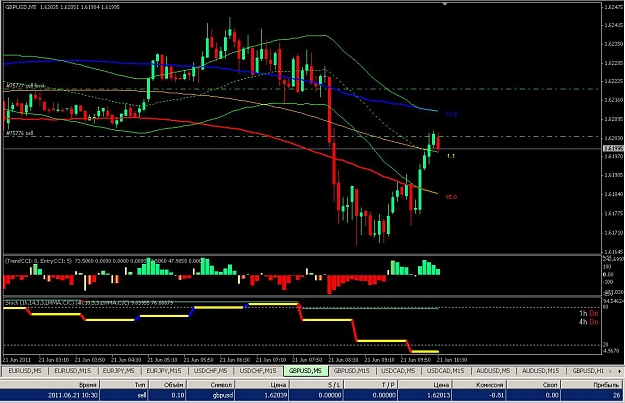Open the EURJPY,M5 chart tab
This screenshot has width=625, height=403.
(x=118, y=371)
